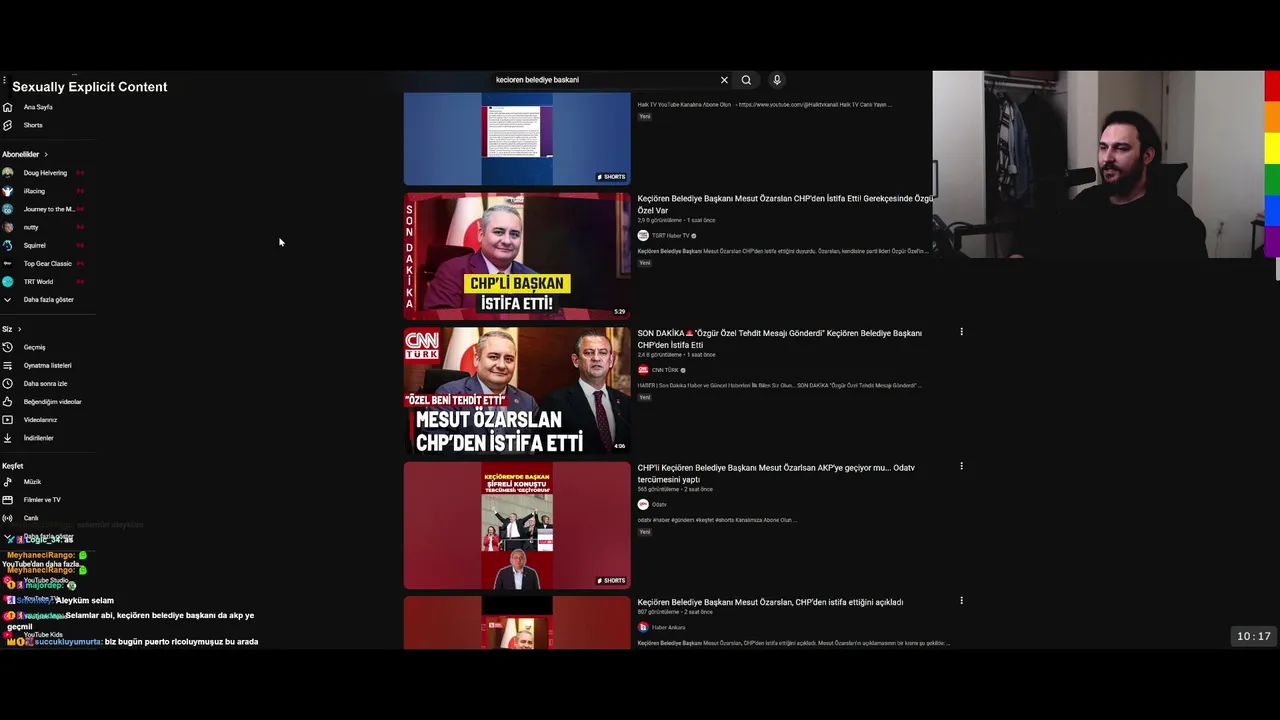Open 'CHP'den istifa ettiğini açıkladı' video title

[x=770, y=602]
